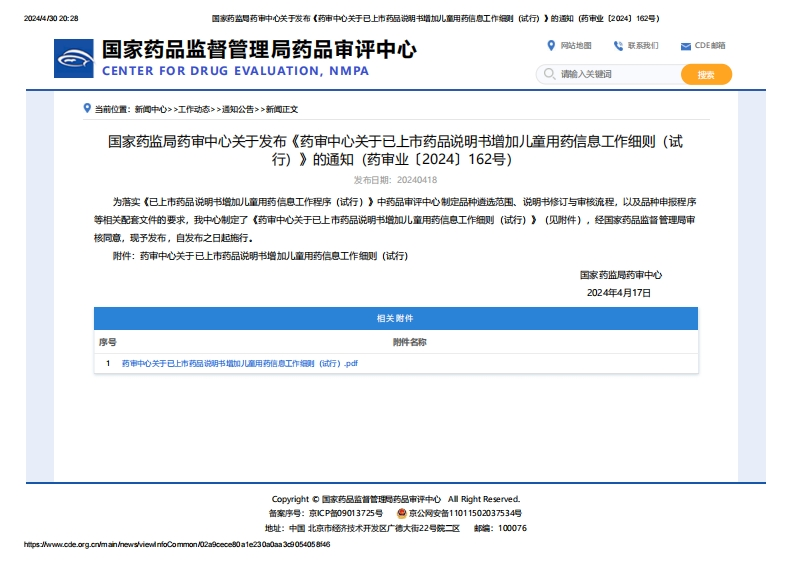Screen dimensions: 793x561
Task: Open CDE邮箱 link
Action: tap(710, 46)
